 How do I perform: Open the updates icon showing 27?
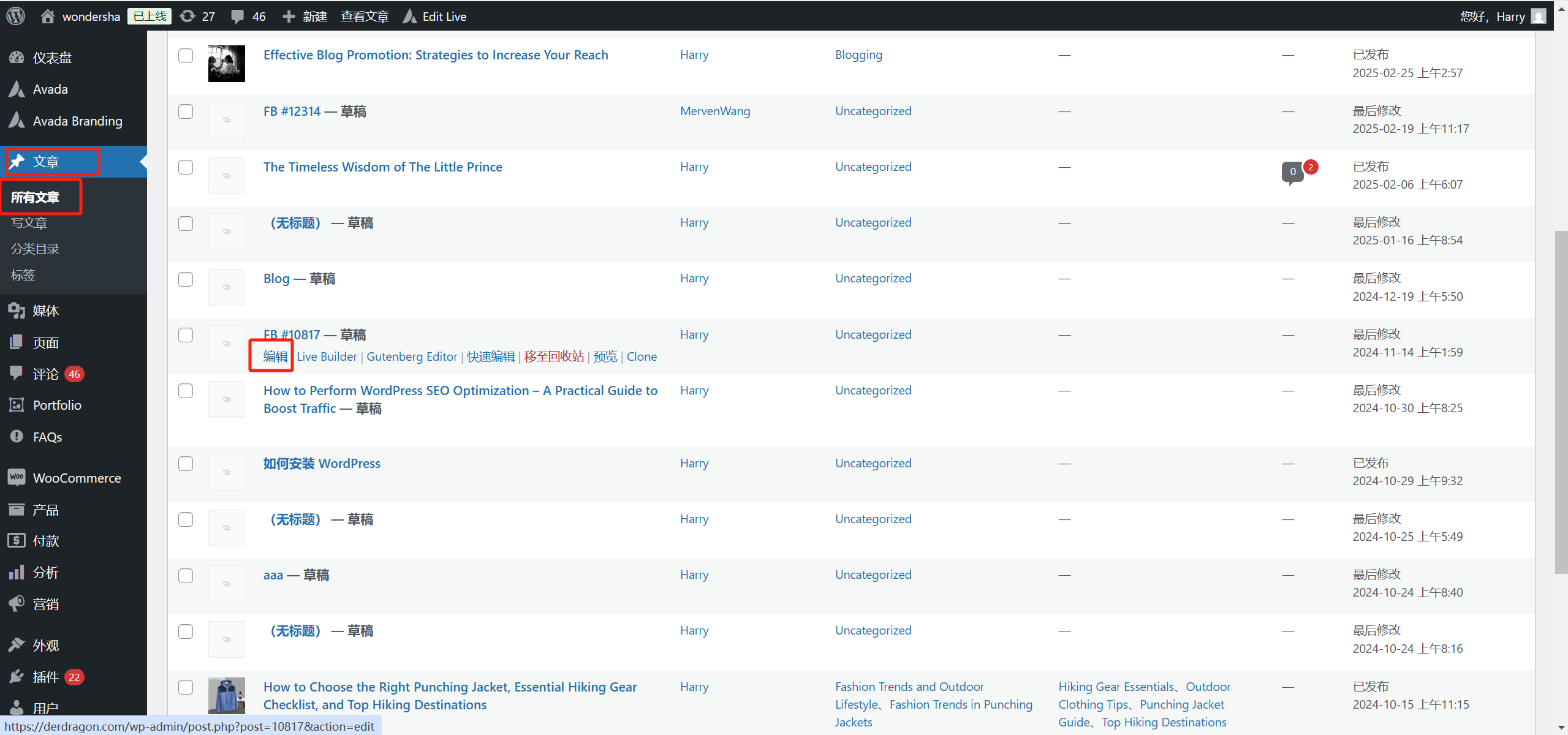[x=187, y=16]
